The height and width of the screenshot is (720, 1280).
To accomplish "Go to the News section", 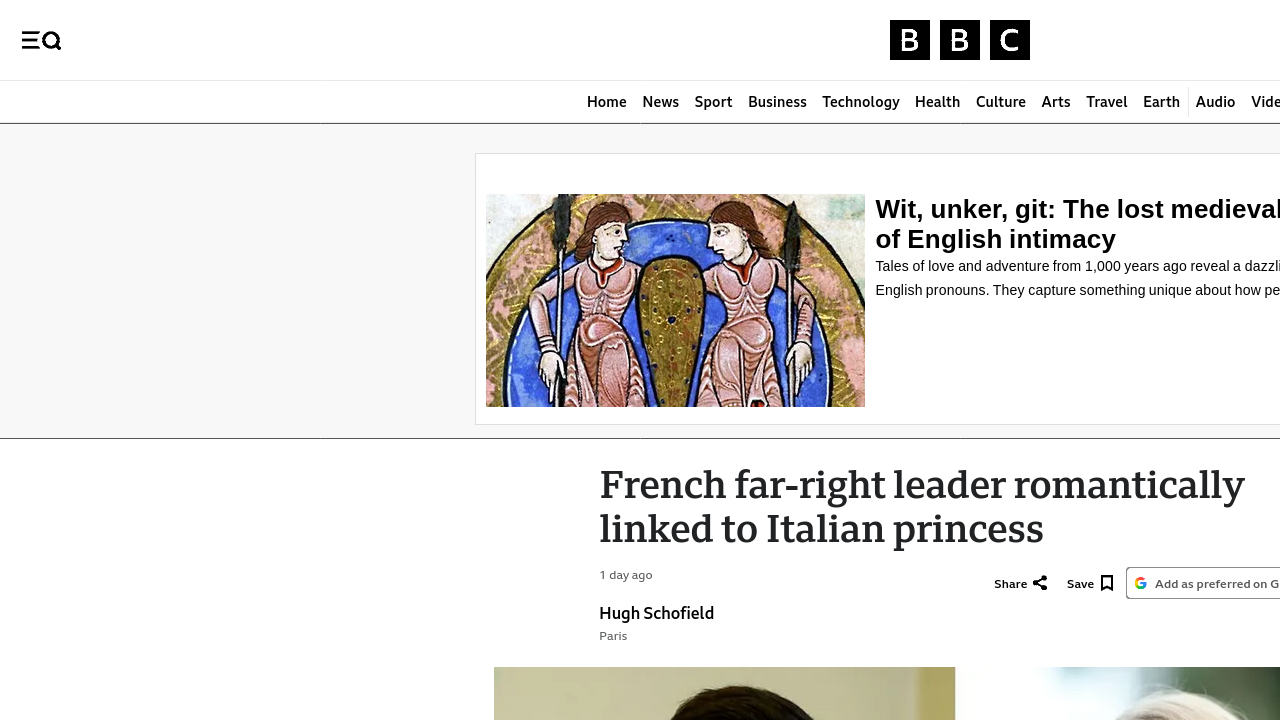I will click(660, 102).
